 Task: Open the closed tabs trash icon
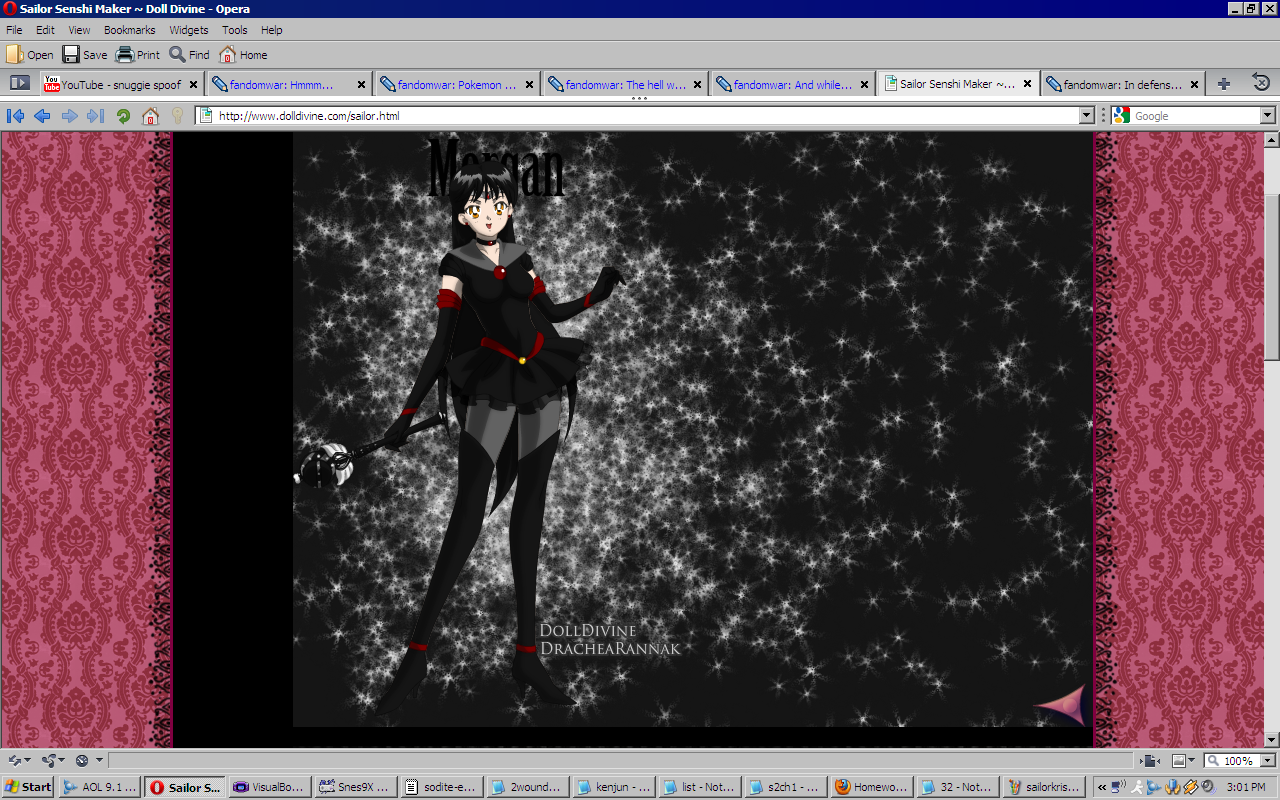(1261, 84)
